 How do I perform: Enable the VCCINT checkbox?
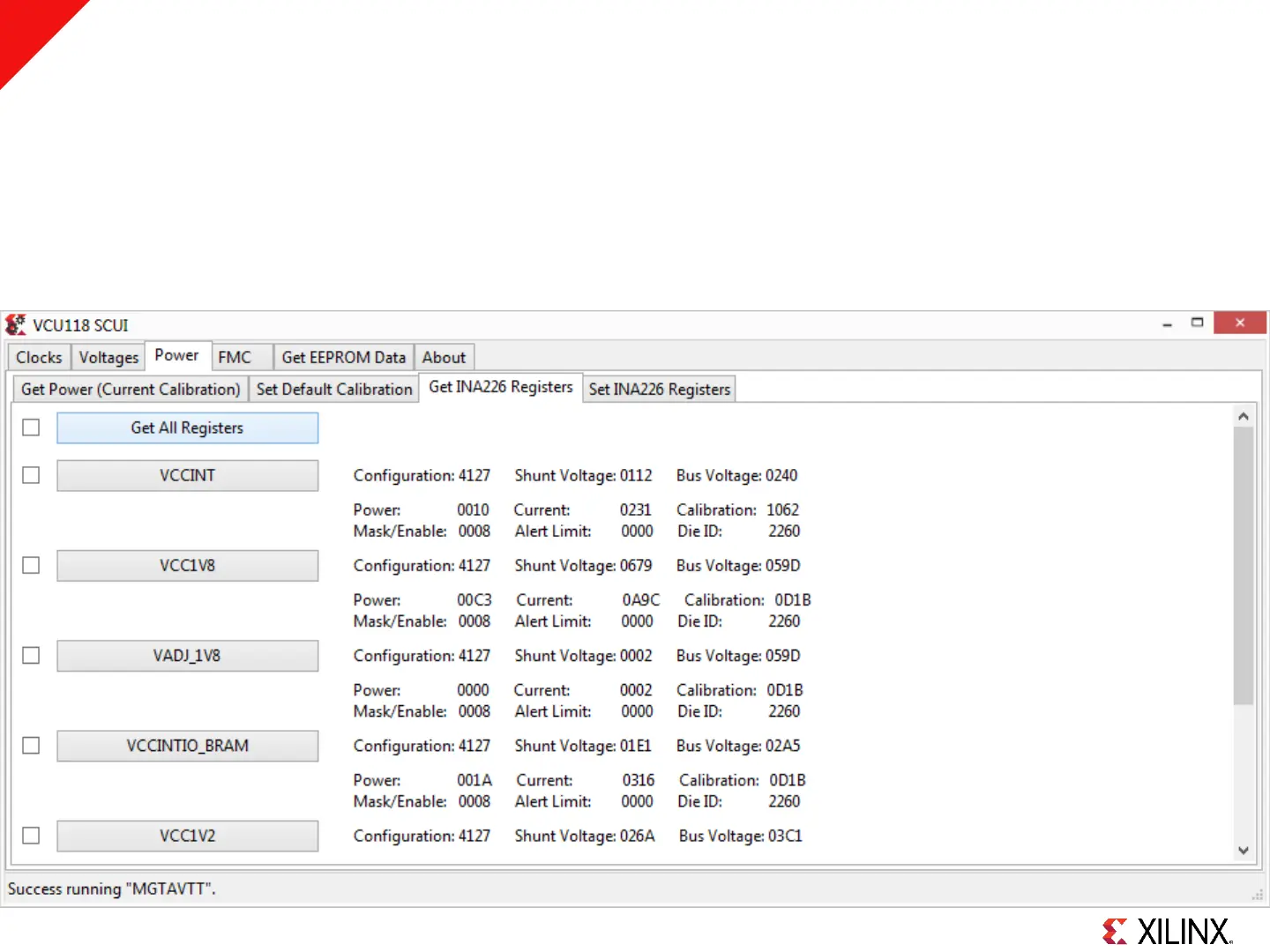31,475
